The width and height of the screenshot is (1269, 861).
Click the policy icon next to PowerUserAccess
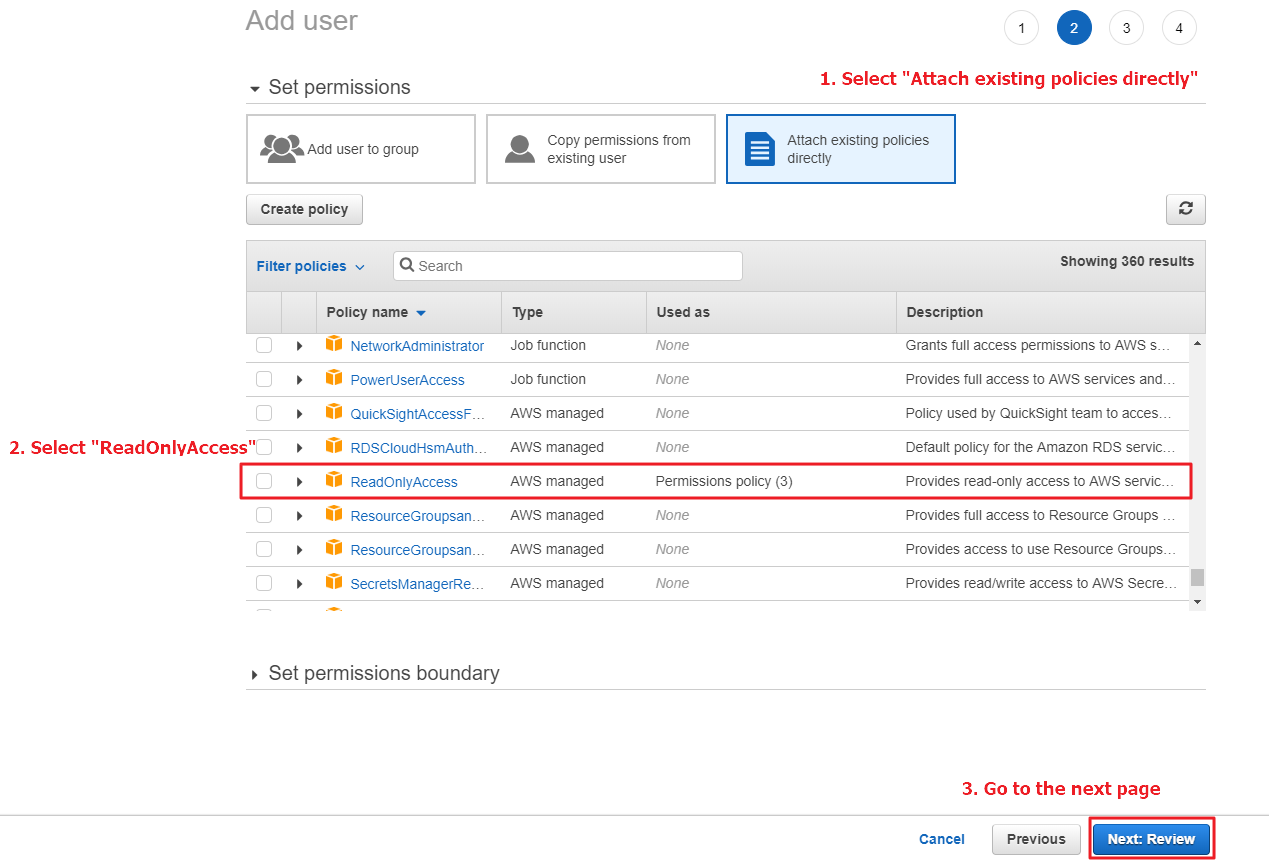334,379
